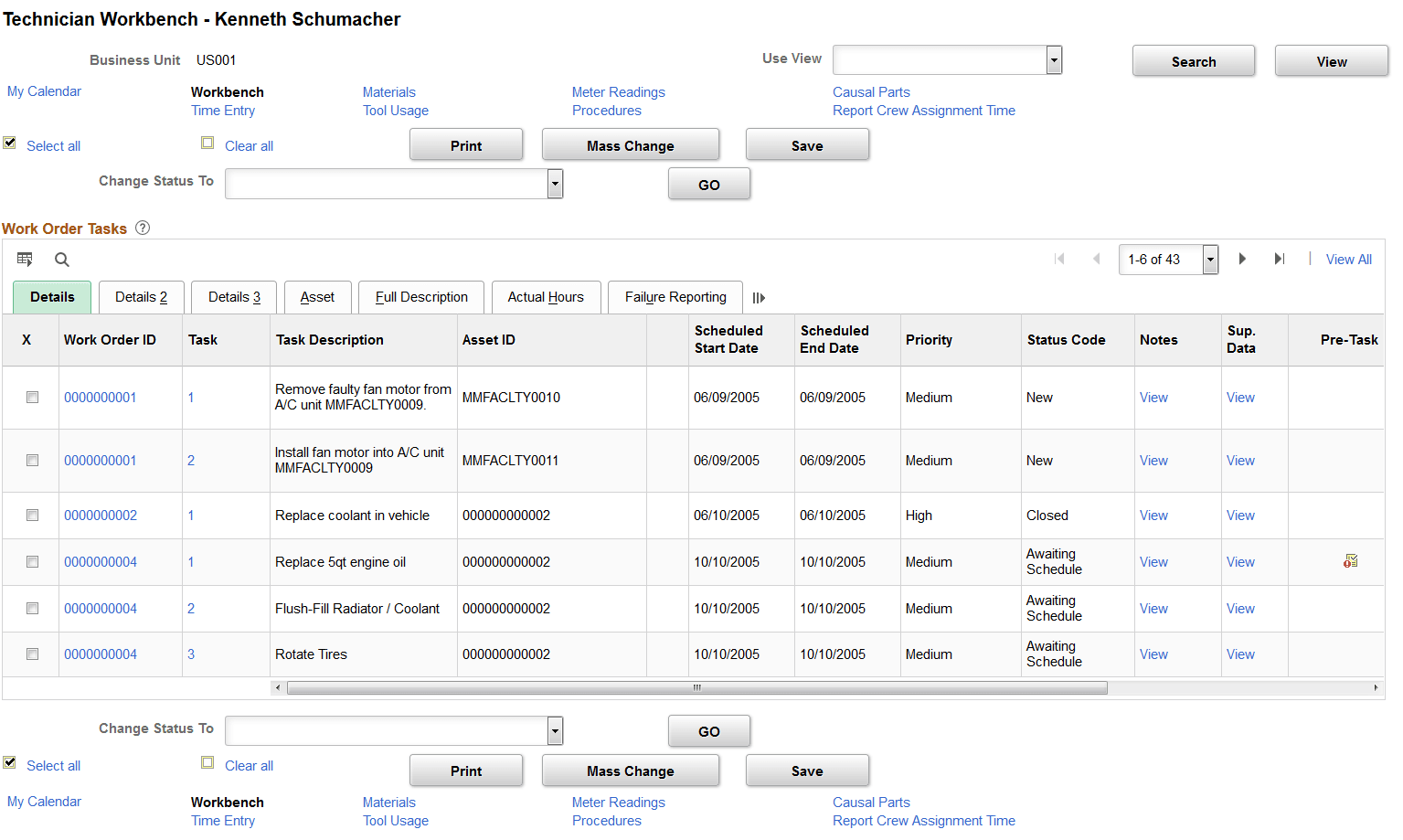Click top Select all check icon

point(10,143)
